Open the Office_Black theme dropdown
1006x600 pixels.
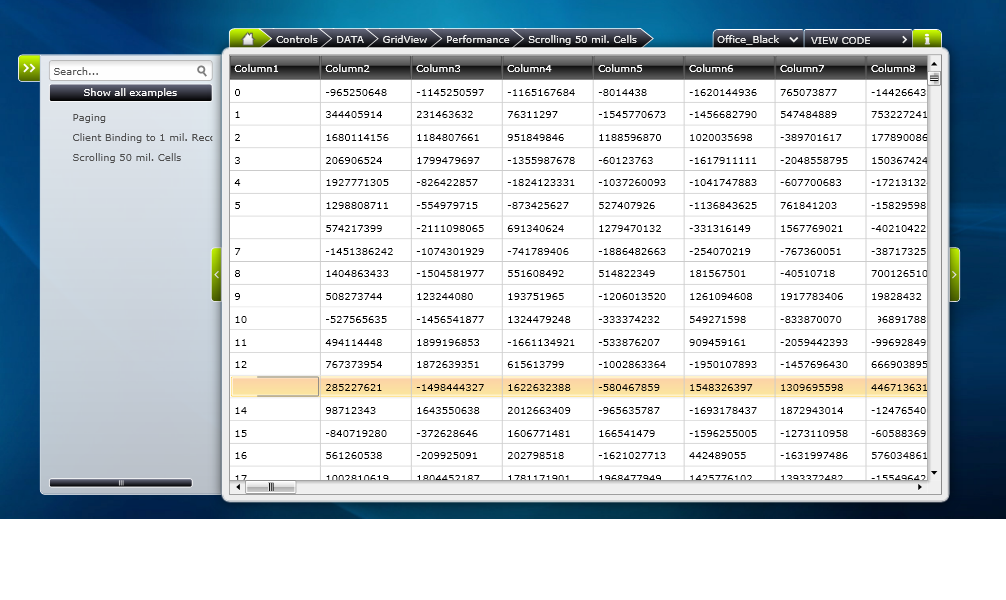coord(758,39)
